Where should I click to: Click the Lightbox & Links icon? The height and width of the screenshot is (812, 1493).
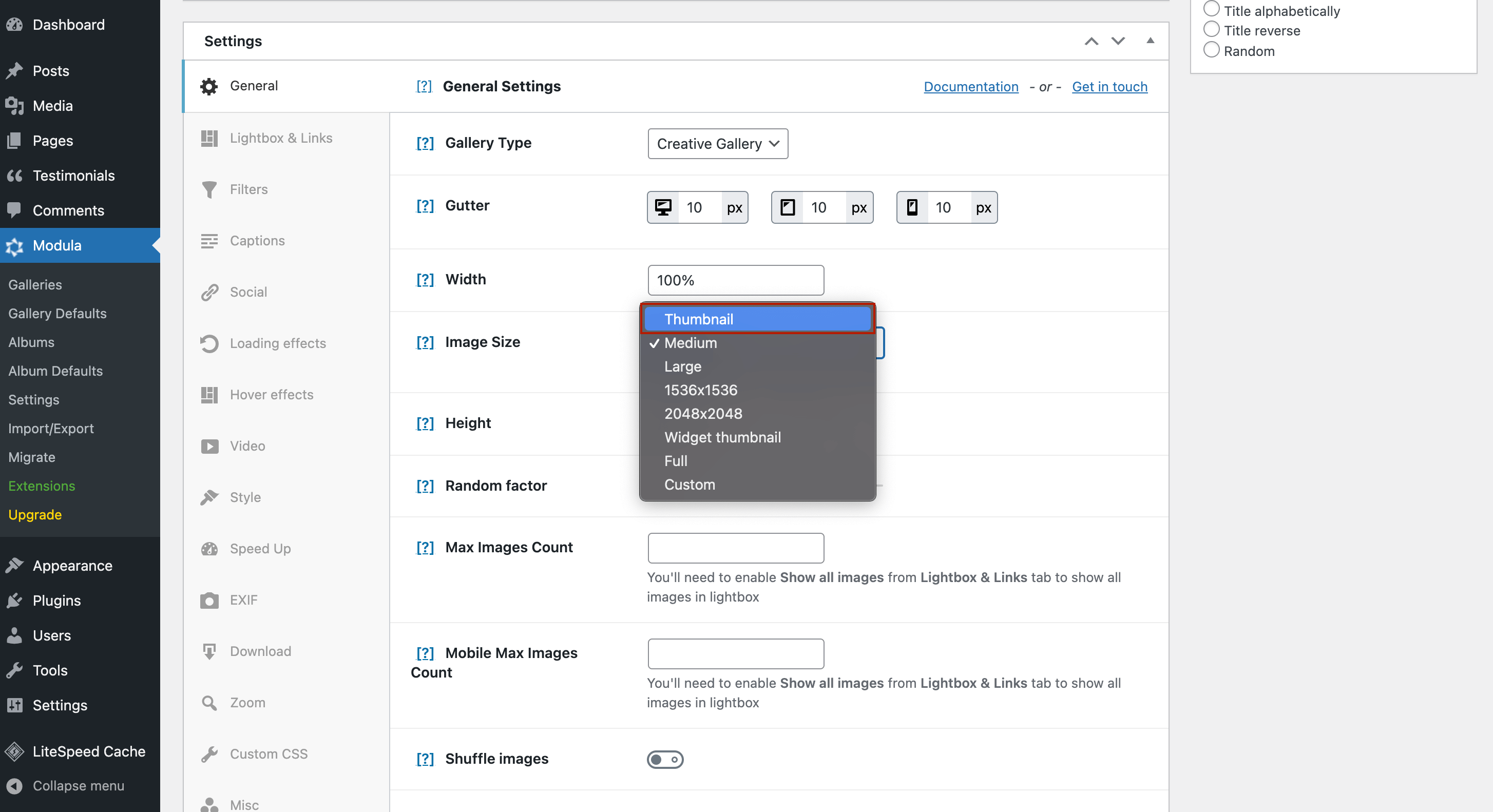click(x=209, y=138)
